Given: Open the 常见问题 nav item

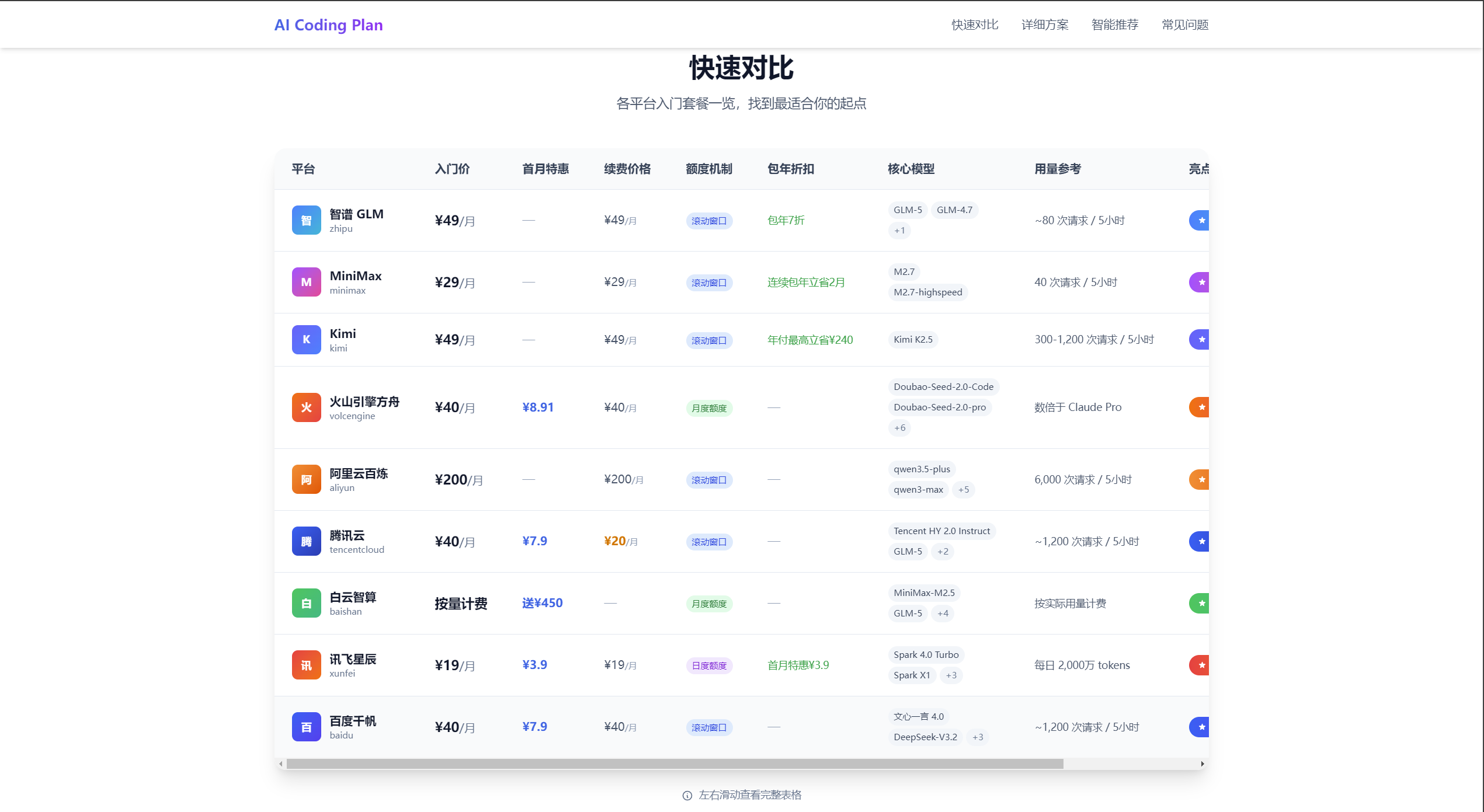Looking at the screenshot, I should pos(1185,25).
